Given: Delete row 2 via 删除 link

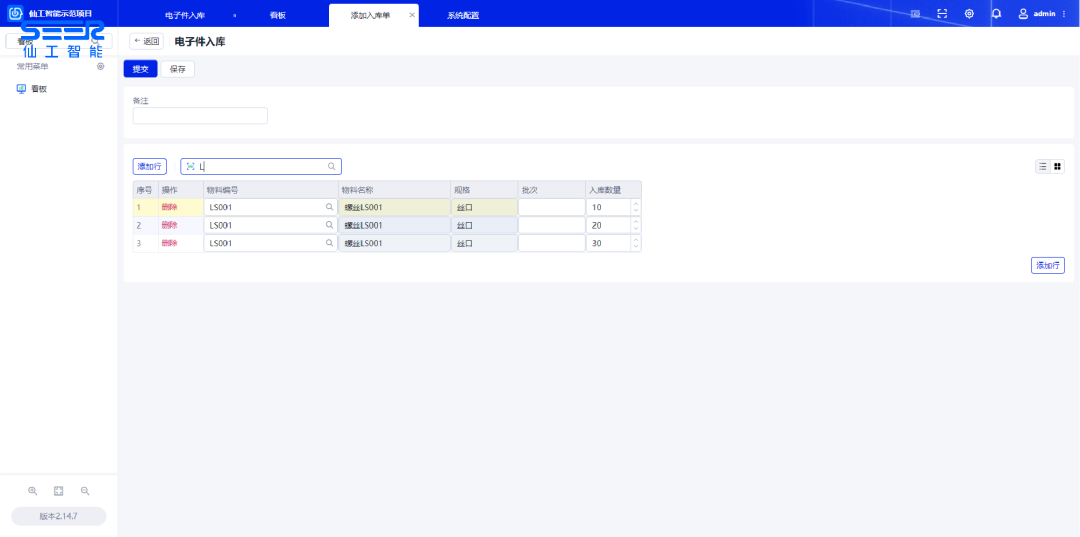Looking at the screenshot, I should [169, 225].
